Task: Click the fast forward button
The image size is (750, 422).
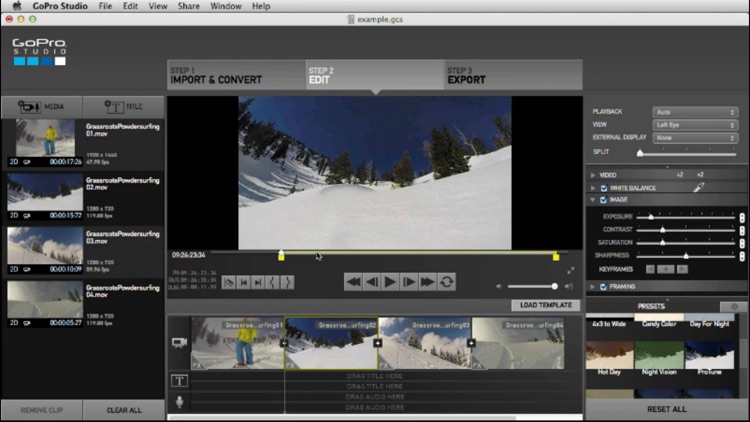Action: click(428, 282)
